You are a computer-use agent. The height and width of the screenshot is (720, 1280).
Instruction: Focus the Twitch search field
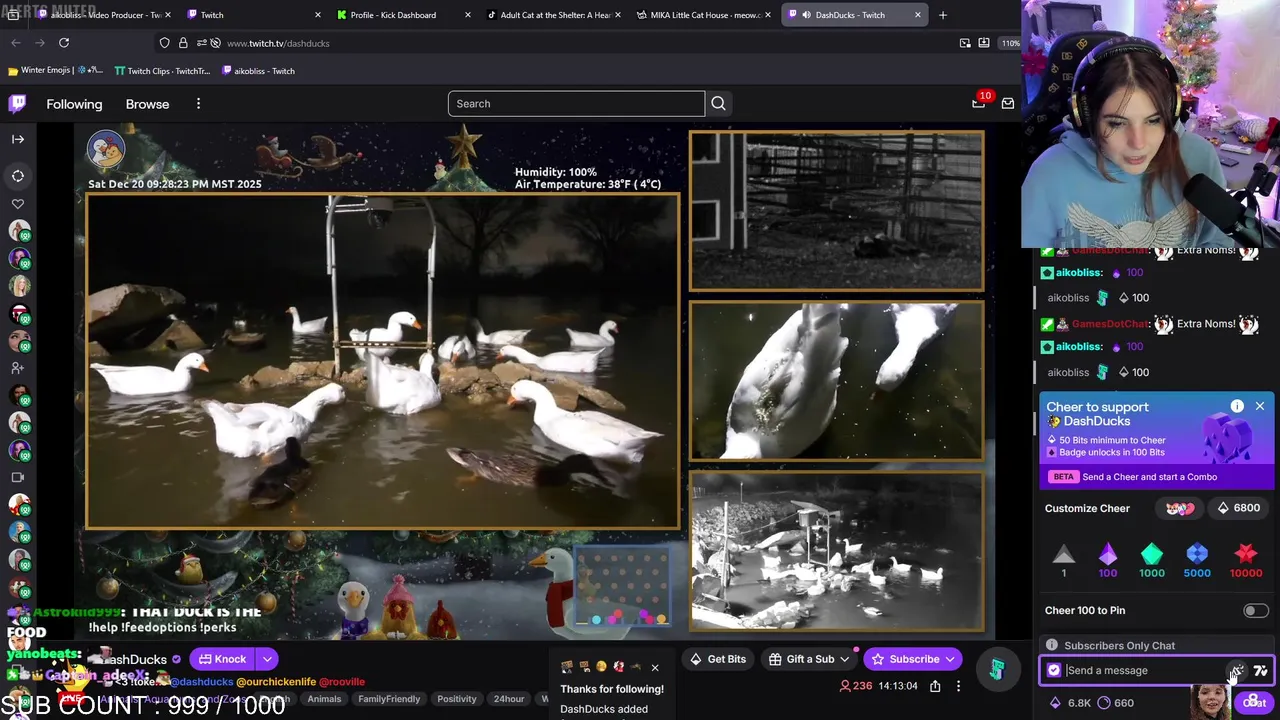pos(576,104)
